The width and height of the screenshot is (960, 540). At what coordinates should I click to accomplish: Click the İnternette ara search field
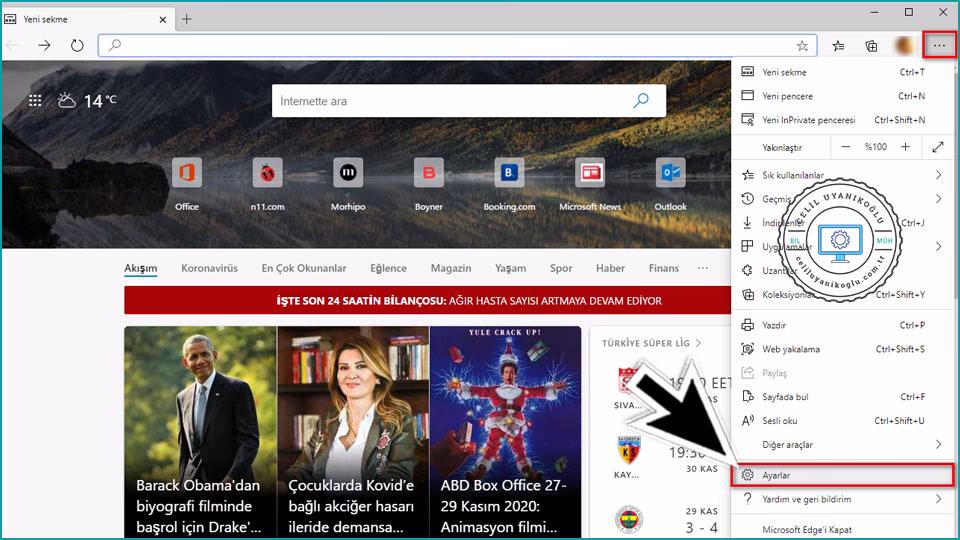click(450, 101)
